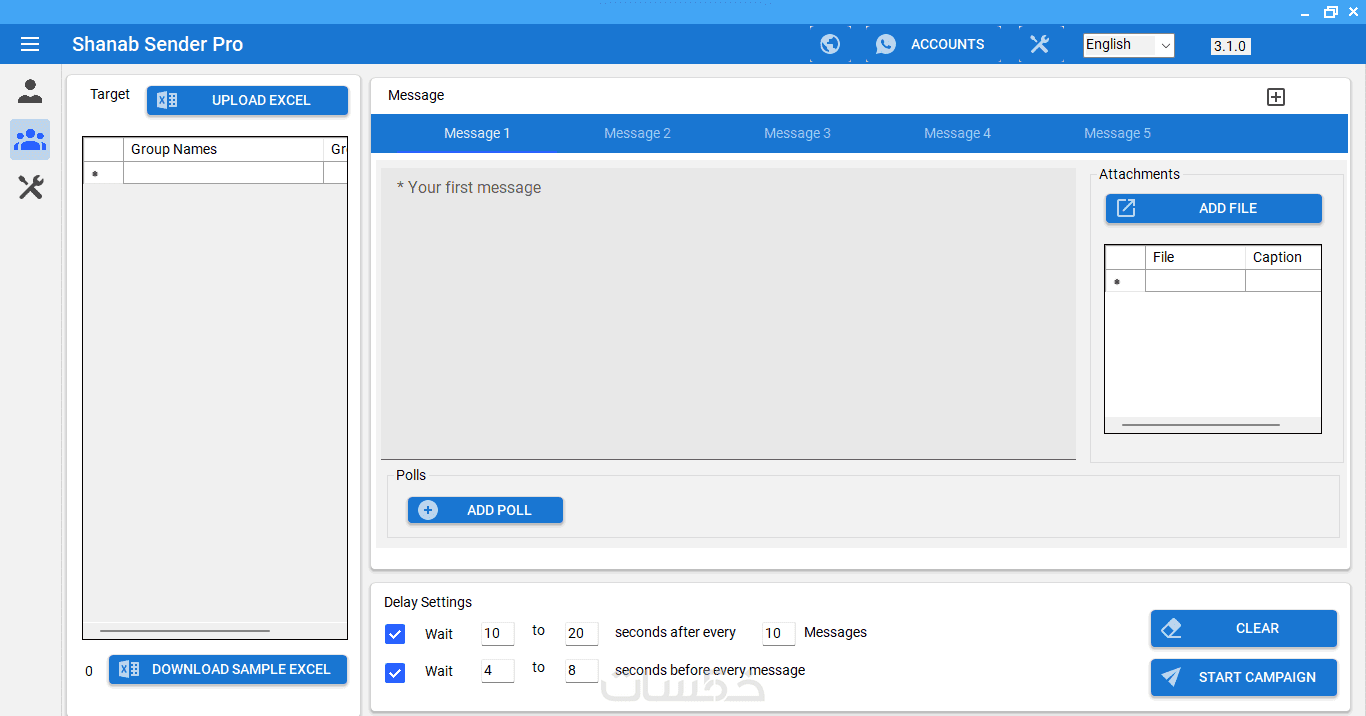Edit the minimum batch wait field 10
This screenshot has width=1366, height=716.
pos(498,633)
